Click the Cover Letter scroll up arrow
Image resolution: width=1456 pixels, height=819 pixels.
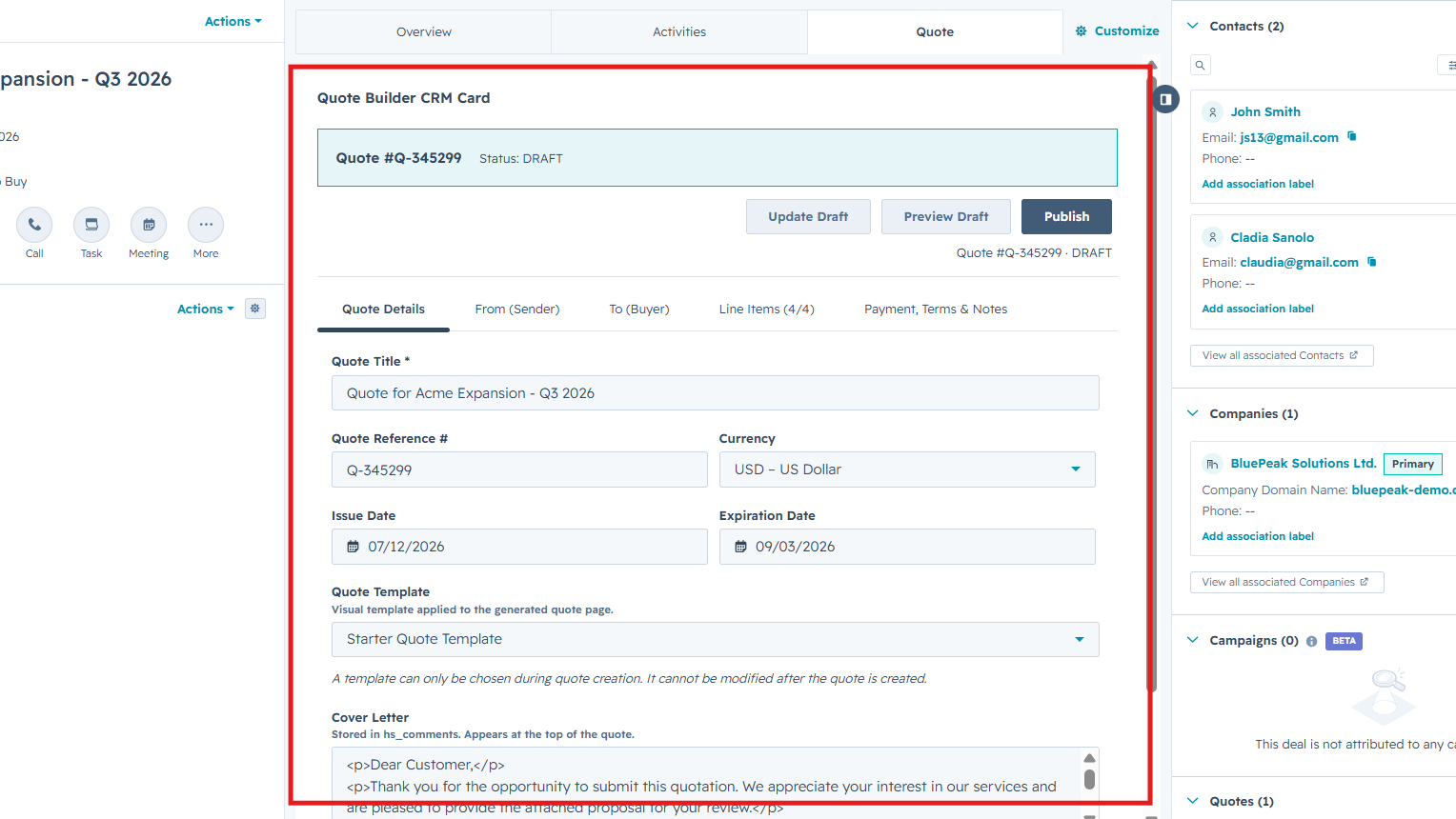1089,758
